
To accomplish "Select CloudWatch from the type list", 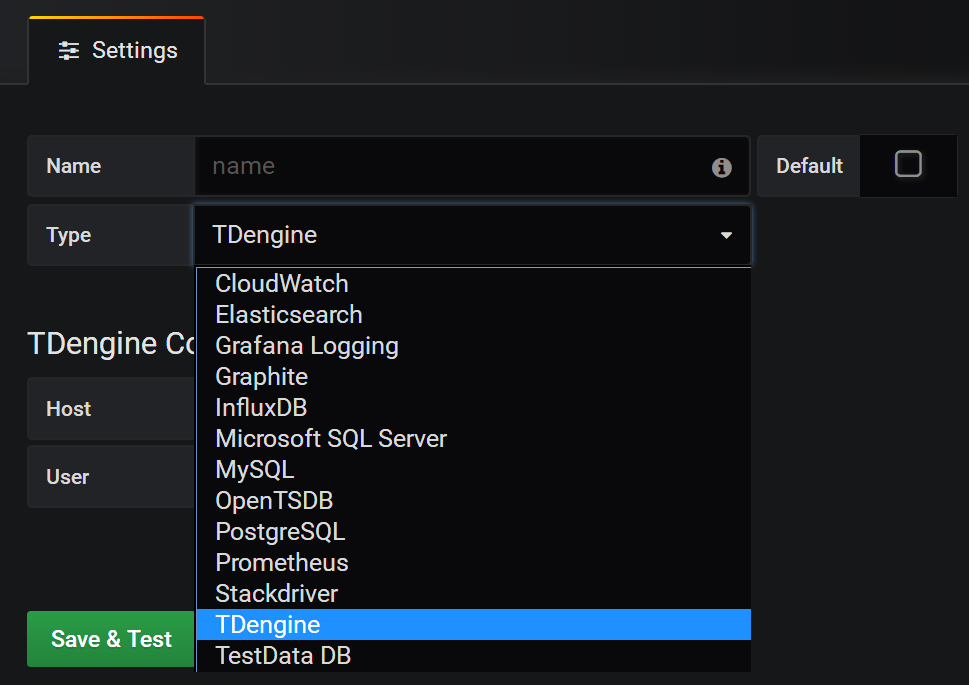I will [282, 284].
